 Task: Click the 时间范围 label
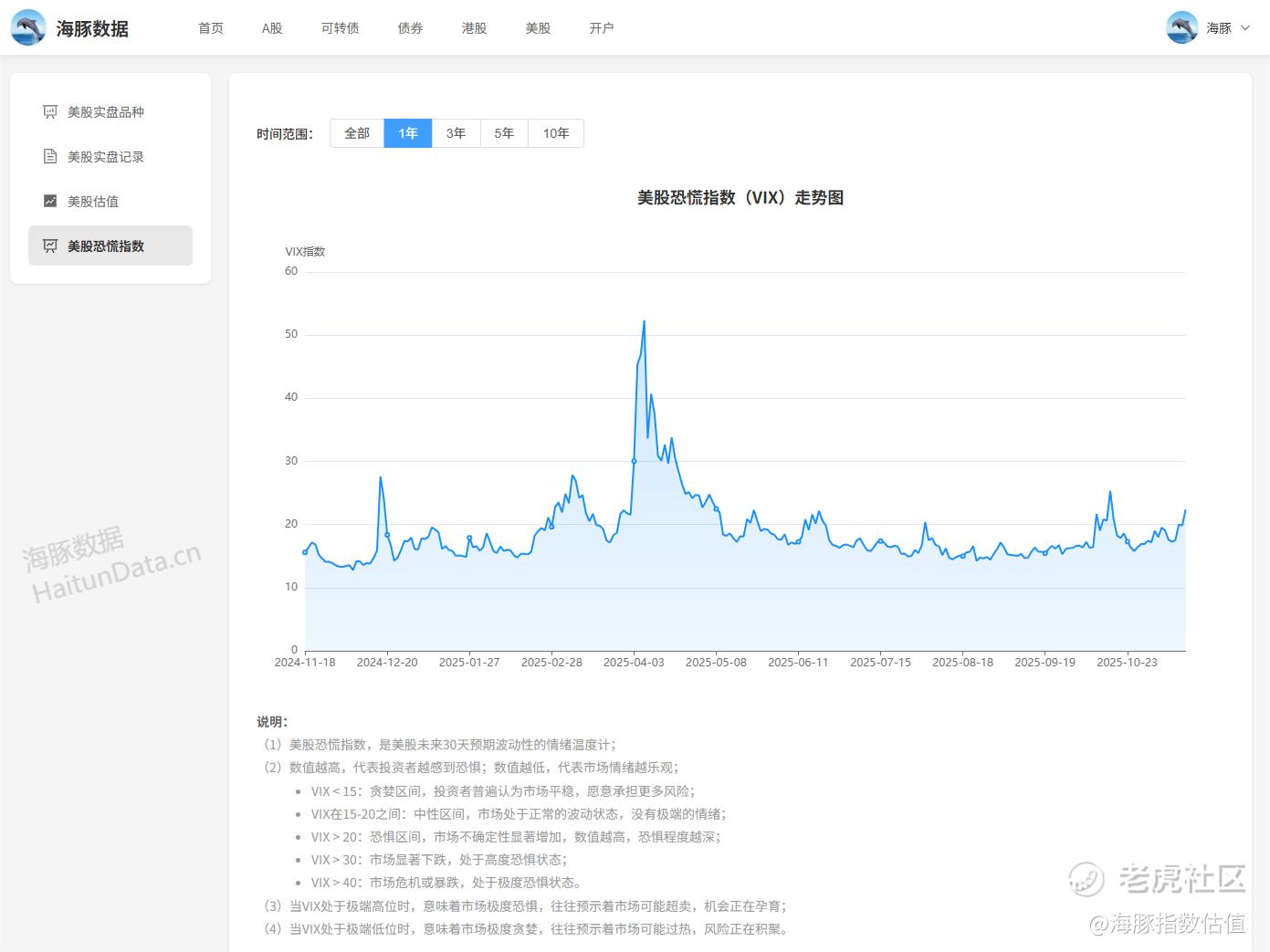click(x=285, y=134)
